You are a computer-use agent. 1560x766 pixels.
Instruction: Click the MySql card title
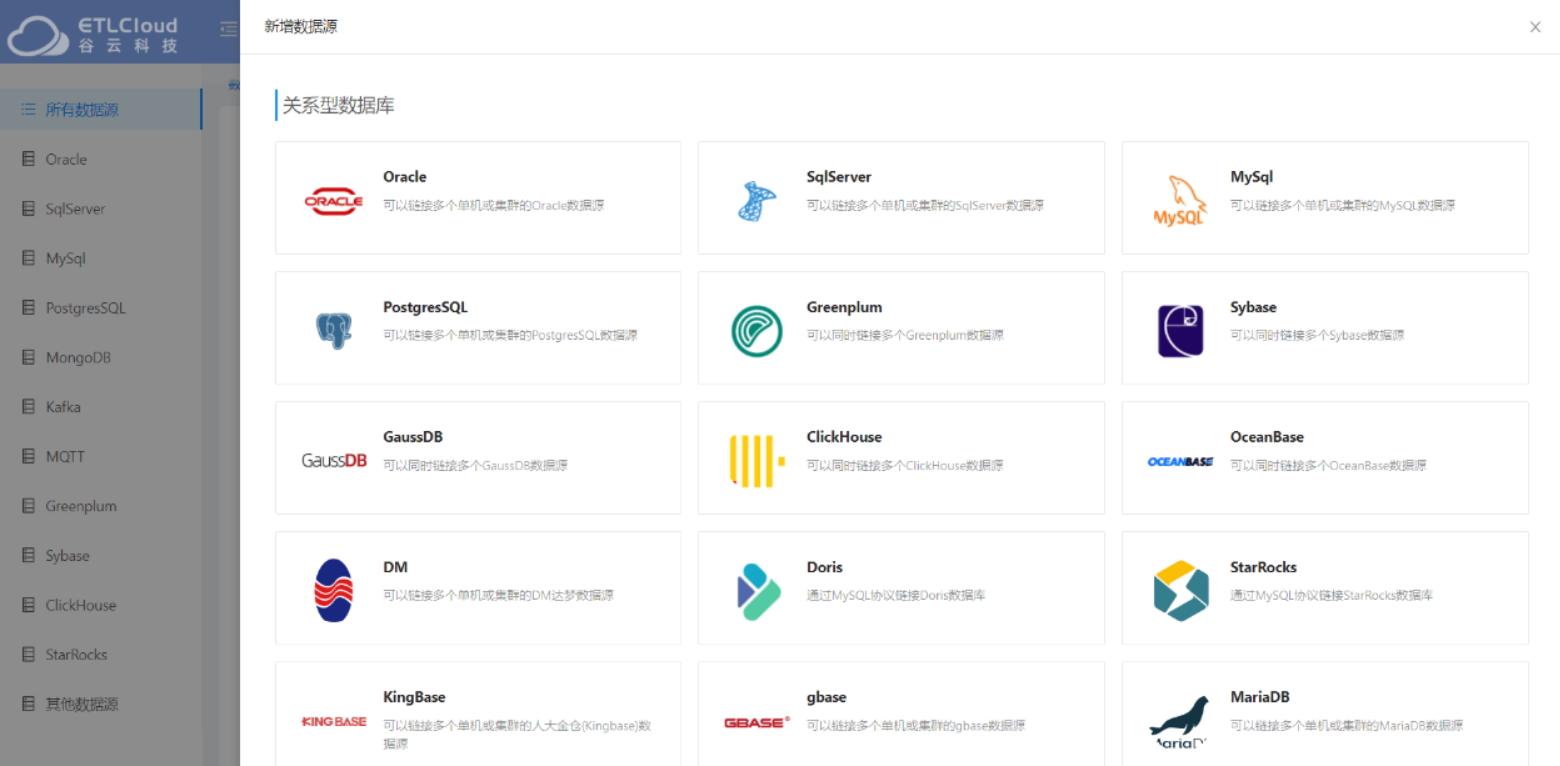click(1251, 177)
